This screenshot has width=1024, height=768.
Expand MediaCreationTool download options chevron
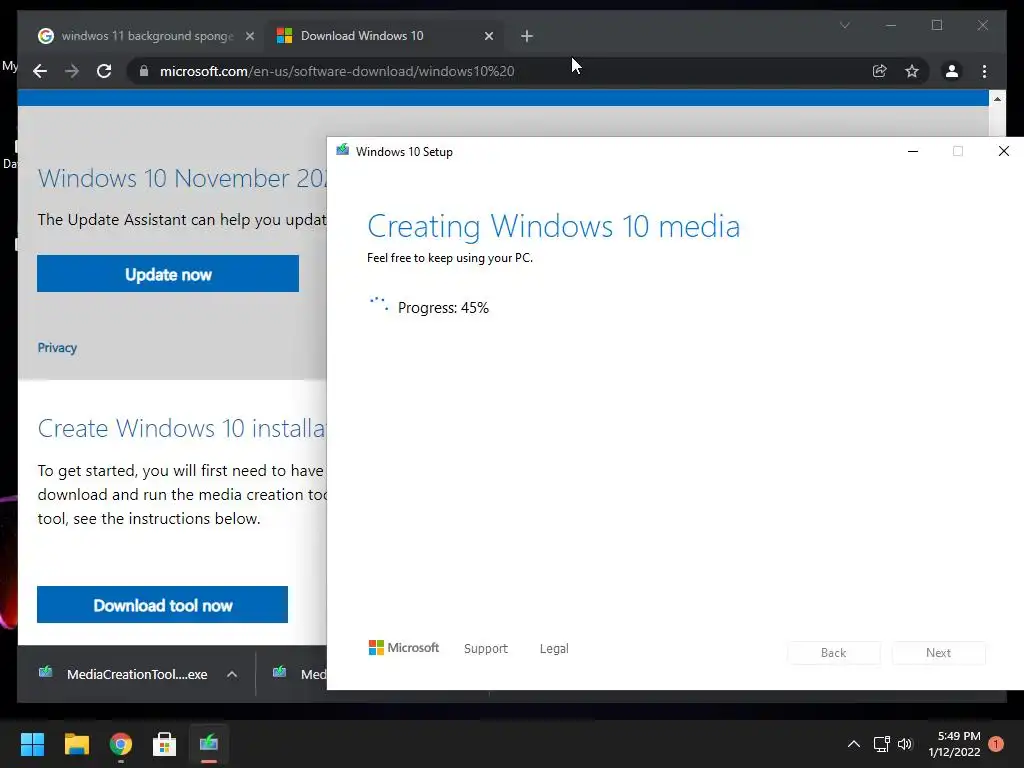(x=232, y=675)
